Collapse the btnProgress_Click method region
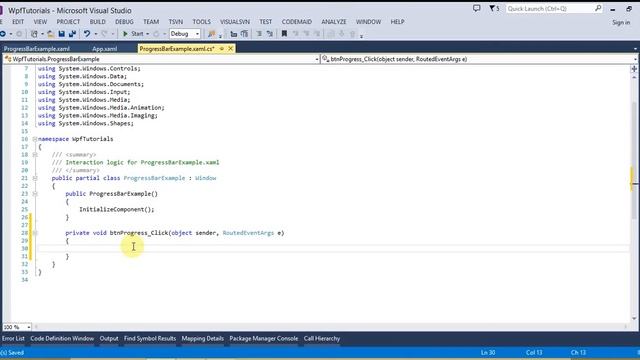The width and height of the screenshot is (640, 360). pos(35,233)
